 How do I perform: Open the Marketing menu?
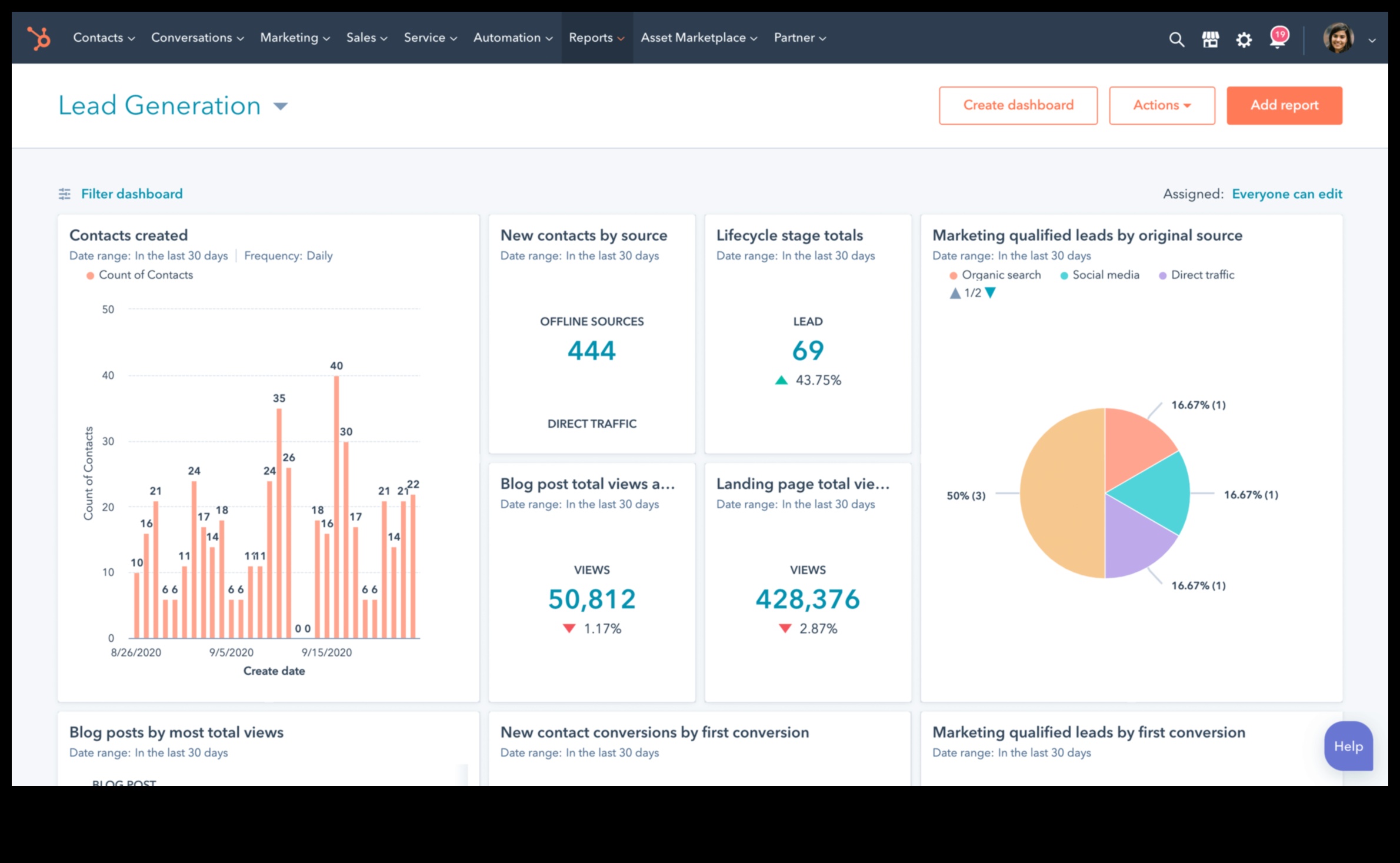[289, 37]
